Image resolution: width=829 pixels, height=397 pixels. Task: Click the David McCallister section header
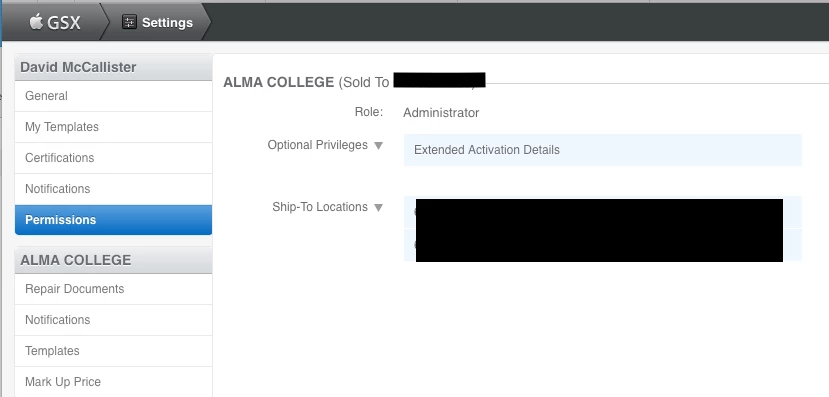[x=113, y=67]
